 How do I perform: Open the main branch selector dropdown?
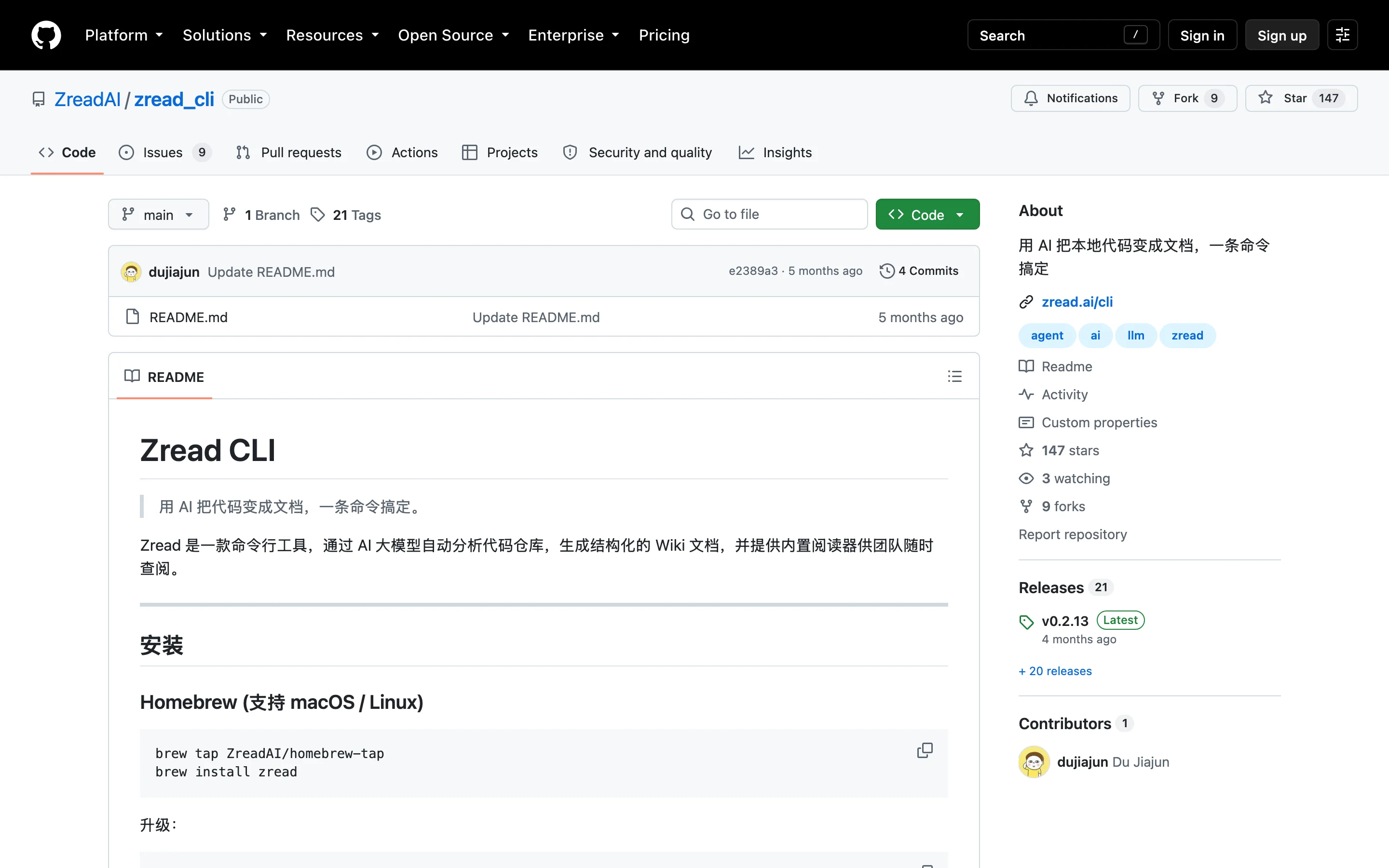point(158,215)
